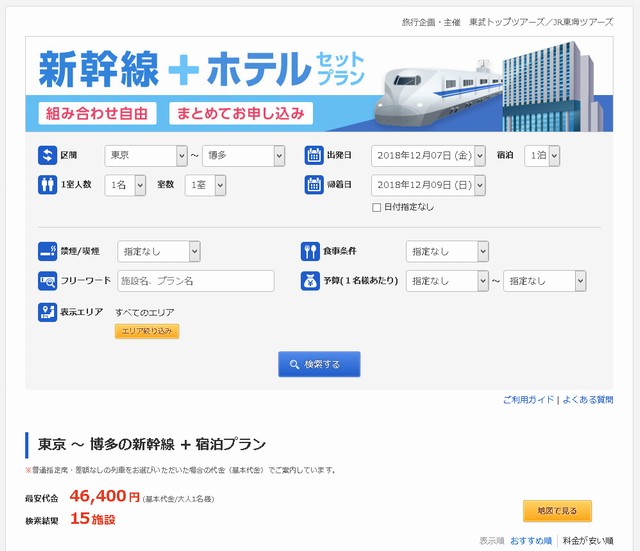
Task: Click the map pin icon beside 表示エリア
Action: (47, 312)
